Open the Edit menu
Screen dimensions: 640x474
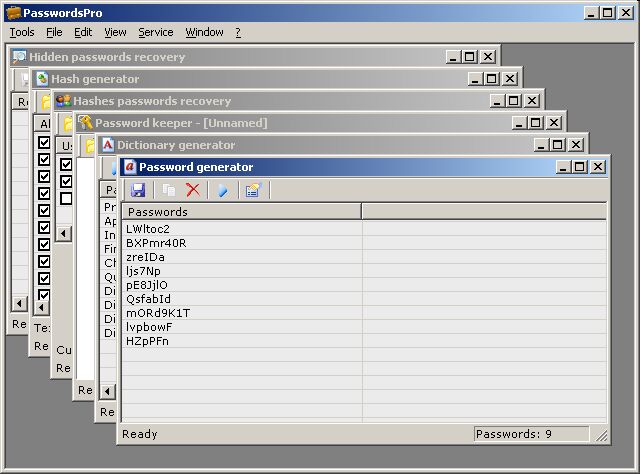83,32
